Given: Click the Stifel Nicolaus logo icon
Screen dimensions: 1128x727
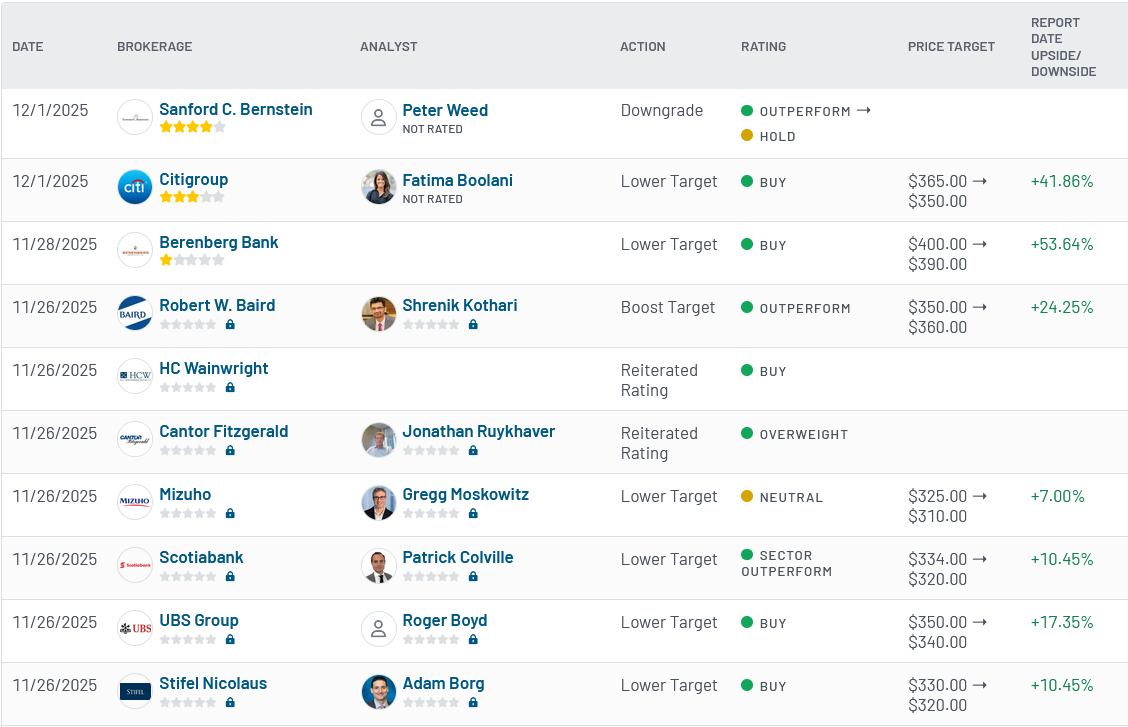Looking at the screenshot, I should 135,691.
